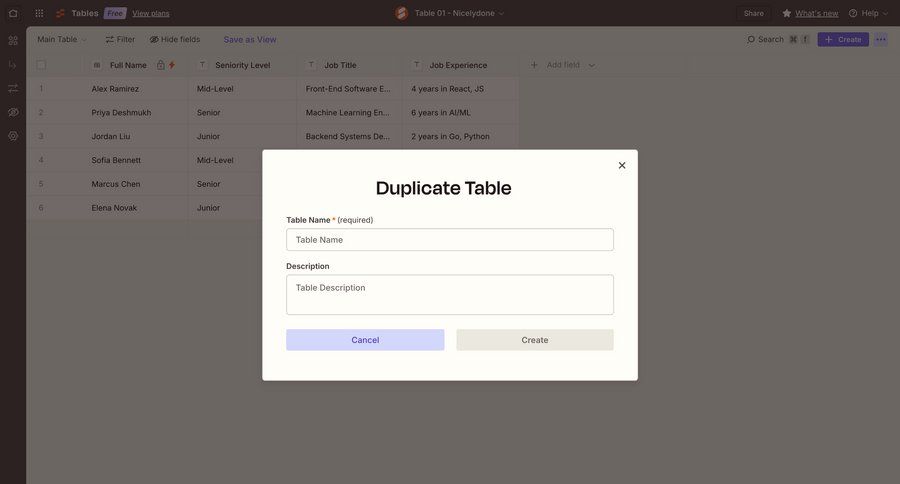Image resolution: width=900 pixels, height=484 pixels.
Task: Click the Share button
Action: point(754,13)
